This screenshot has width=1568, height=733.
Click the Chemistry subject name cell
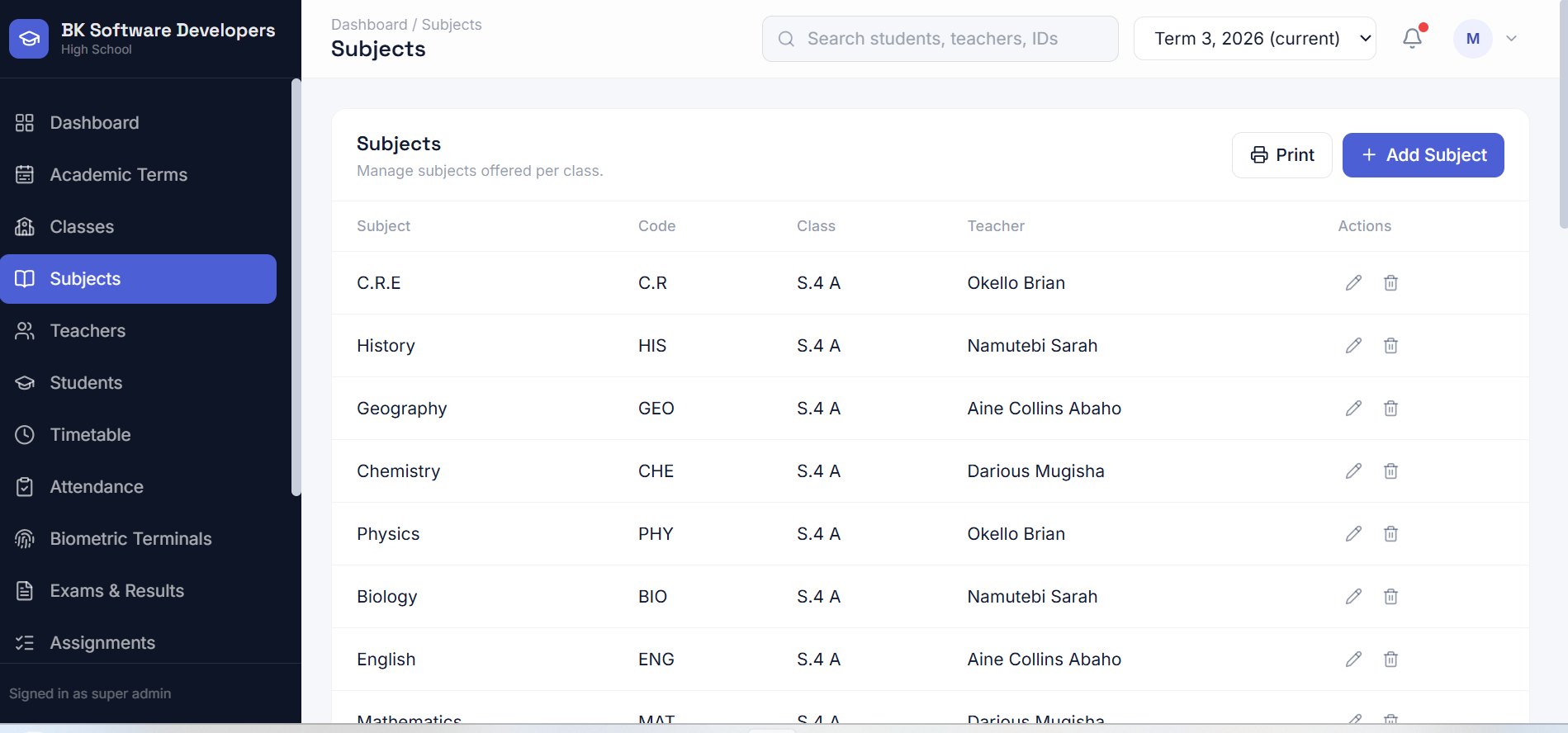tap(398, 471)
